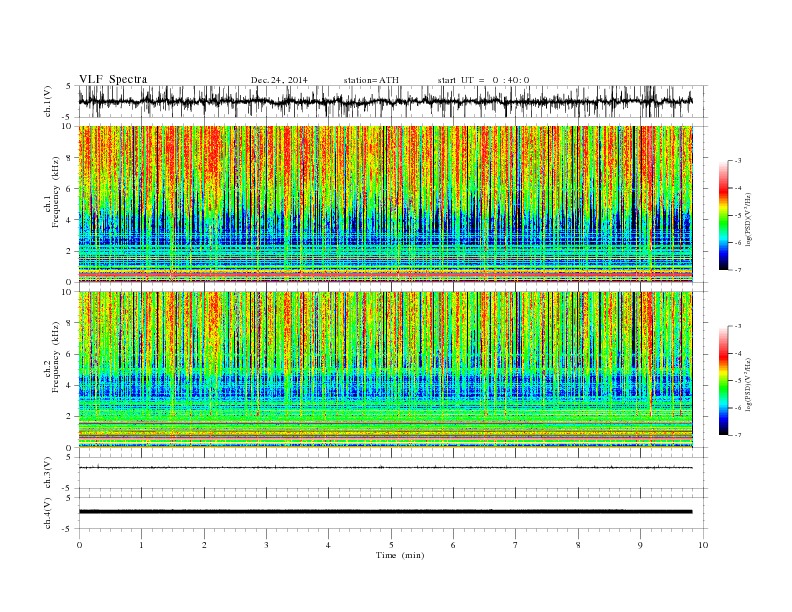Click the 'Time (min)' axis label
Image resolution: width=792 pixels, height=612 pixels.
click(400, 555)
